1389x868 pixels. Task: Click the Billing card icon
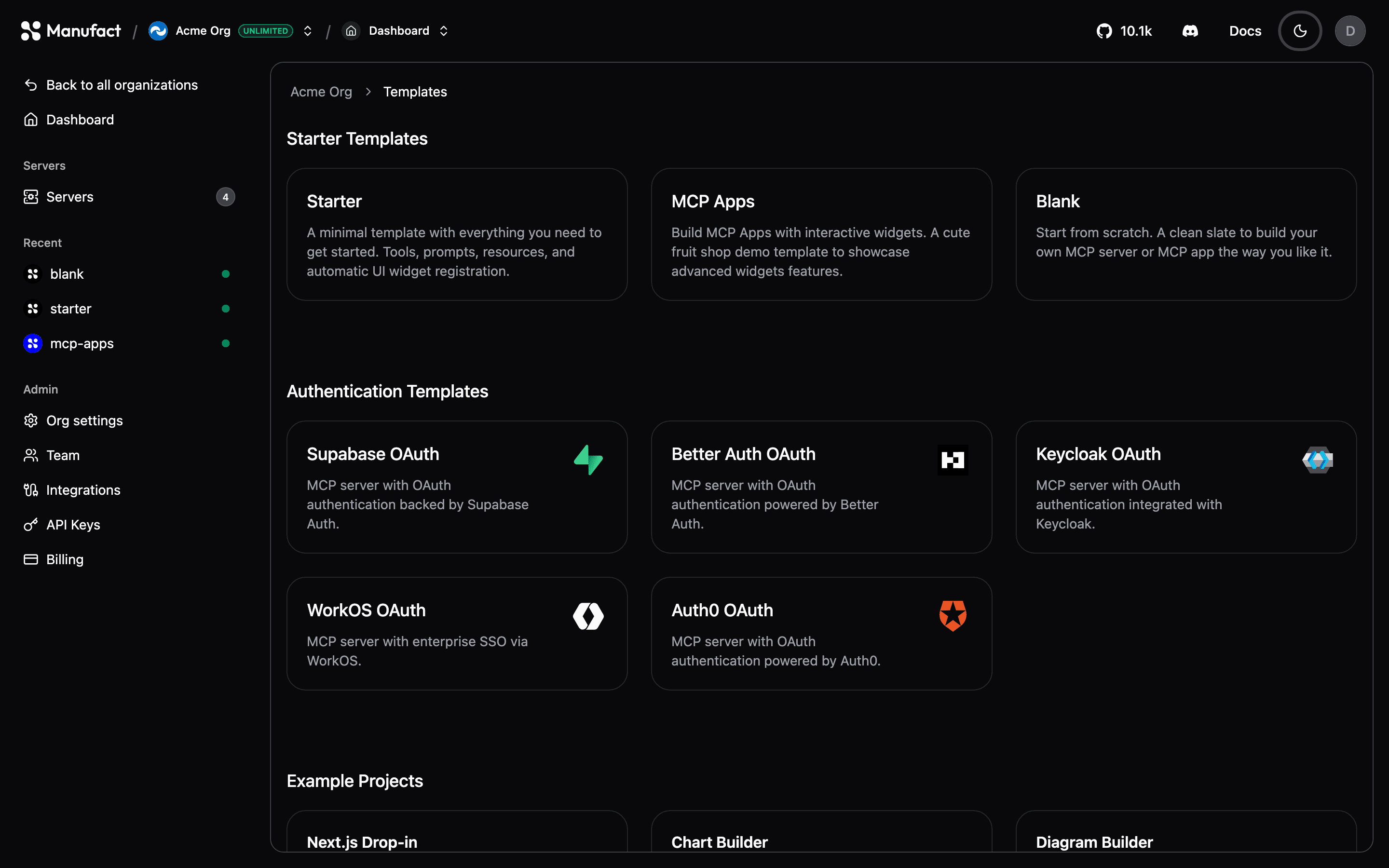tap(31, 560)
